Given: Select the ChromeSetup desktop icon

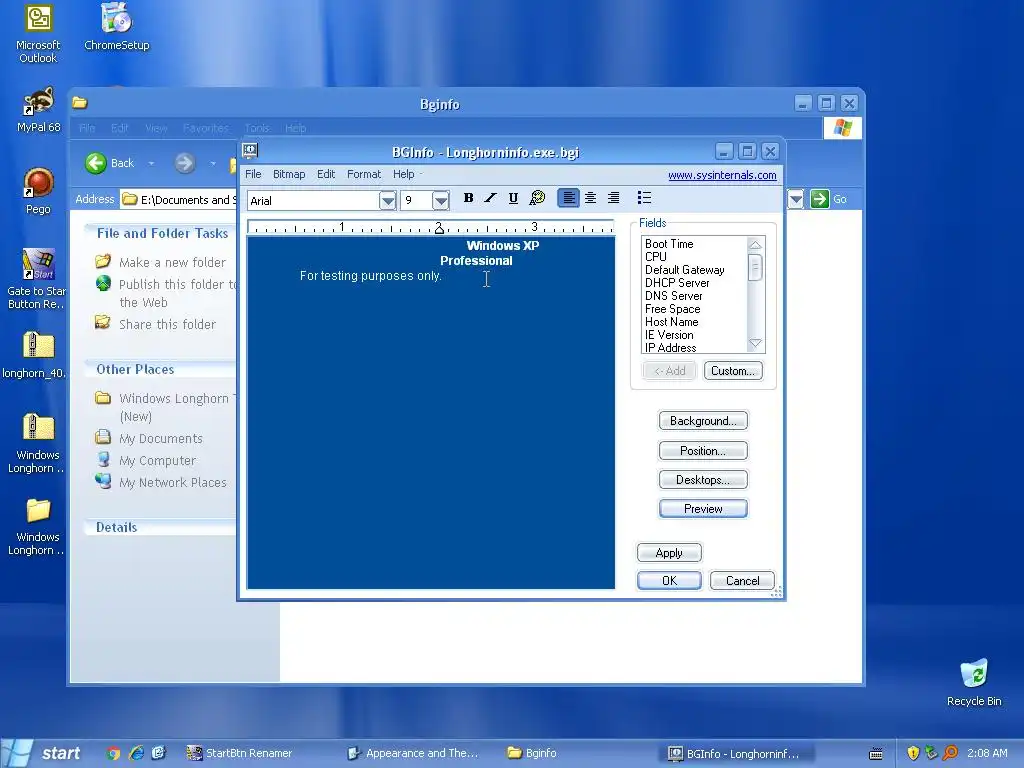Looking at the screenshot, I should tap(116, 27).
